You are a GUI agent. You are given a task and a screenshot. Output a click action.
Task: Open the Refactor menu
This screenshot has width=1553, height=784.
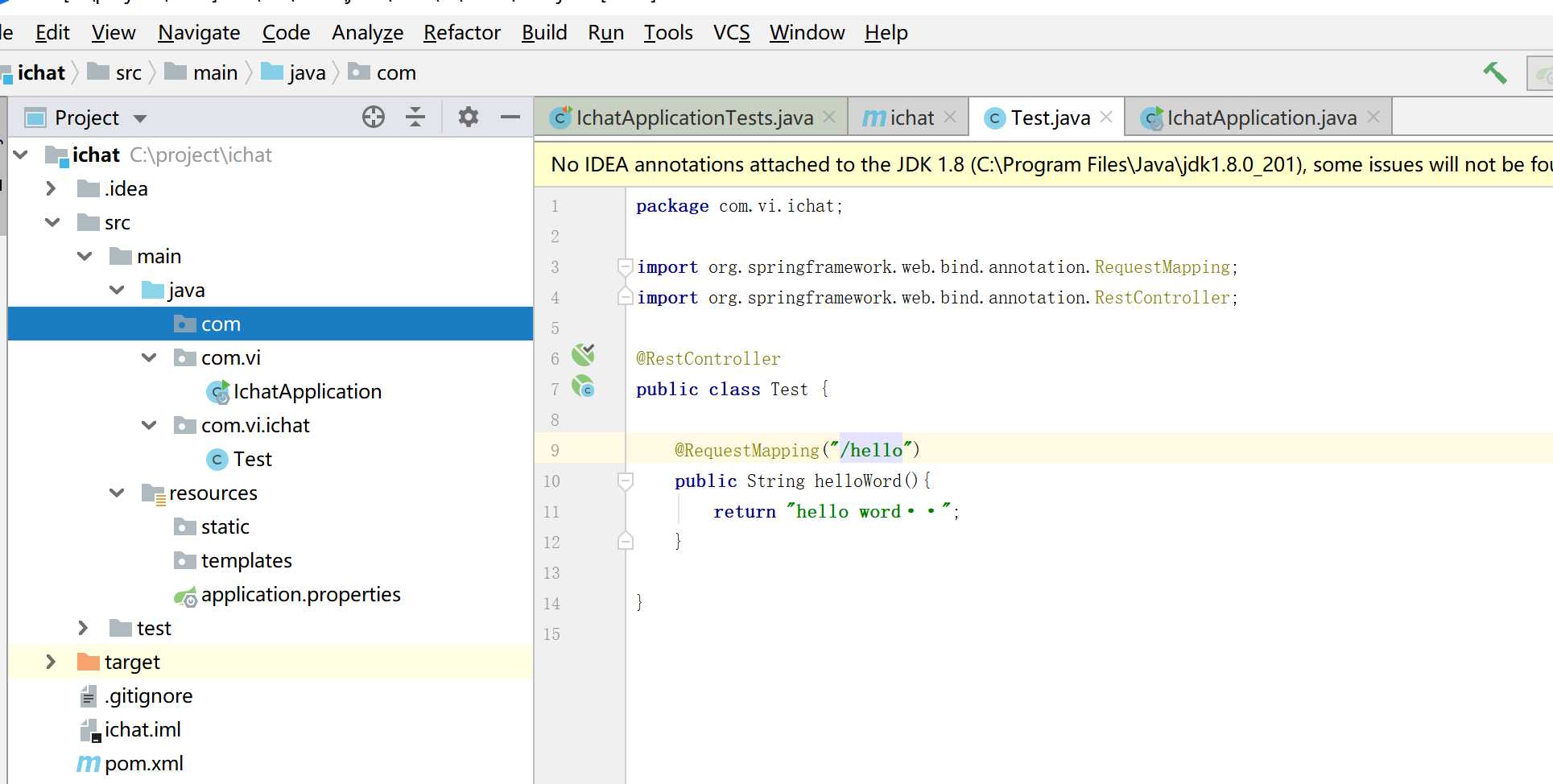pyautogui.click(x=462, y=33)
